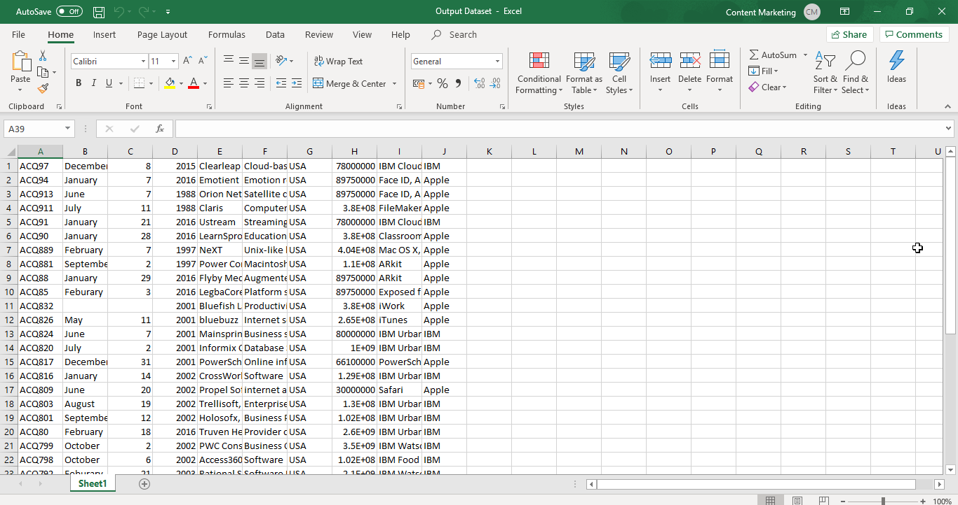958x505 pixels.
Task: Open the Comments pane button
Action: pyautogui.click(x=914, y=35)
